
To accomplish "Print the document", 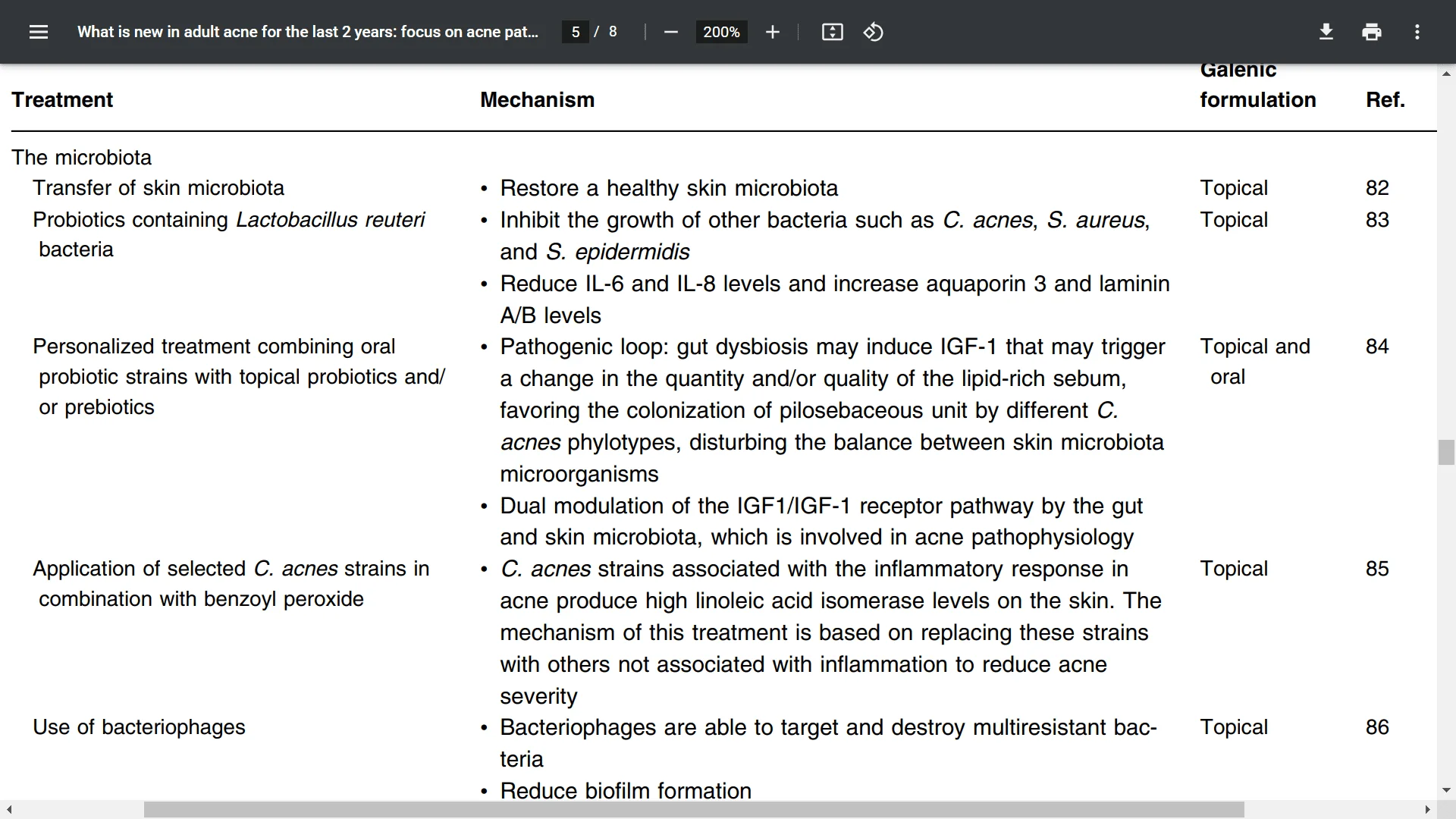I will click(x=1371, y=32).
